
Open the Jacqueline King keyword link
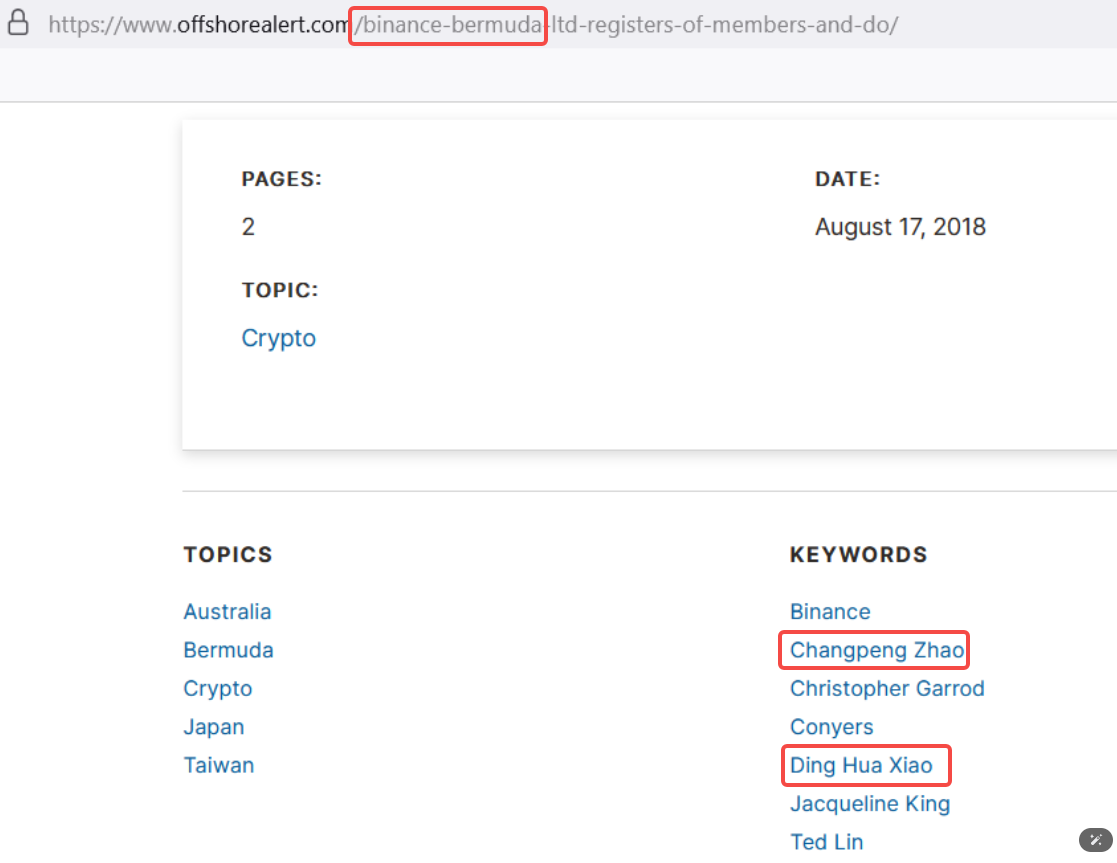pyautogui.click(x=870, y=804)
